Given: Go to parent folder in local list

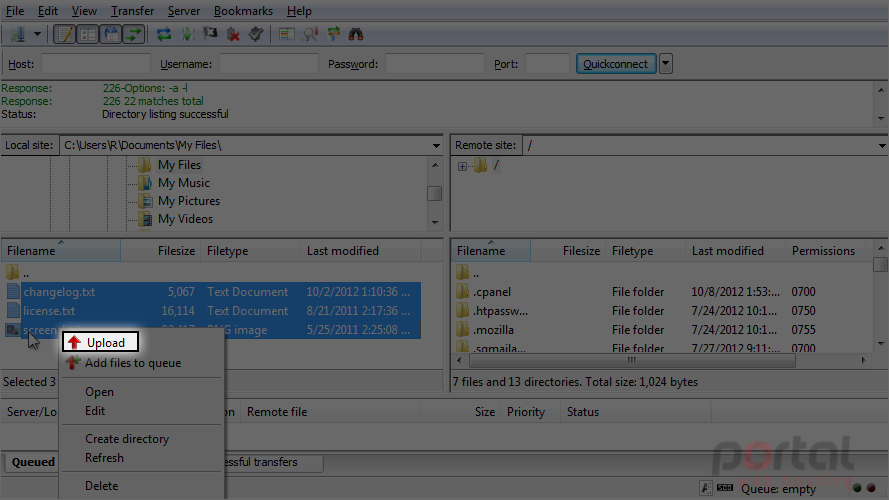Looking at the screenshot, I should click(x=18, y=273).
